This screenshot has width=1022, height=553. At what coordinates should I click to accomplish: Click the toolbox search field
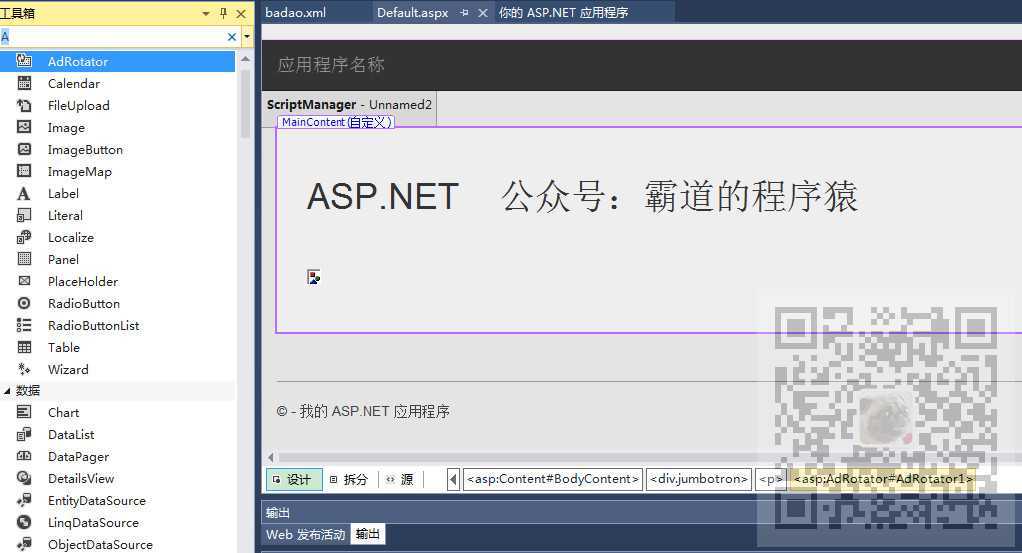click(x=112, y=37)
